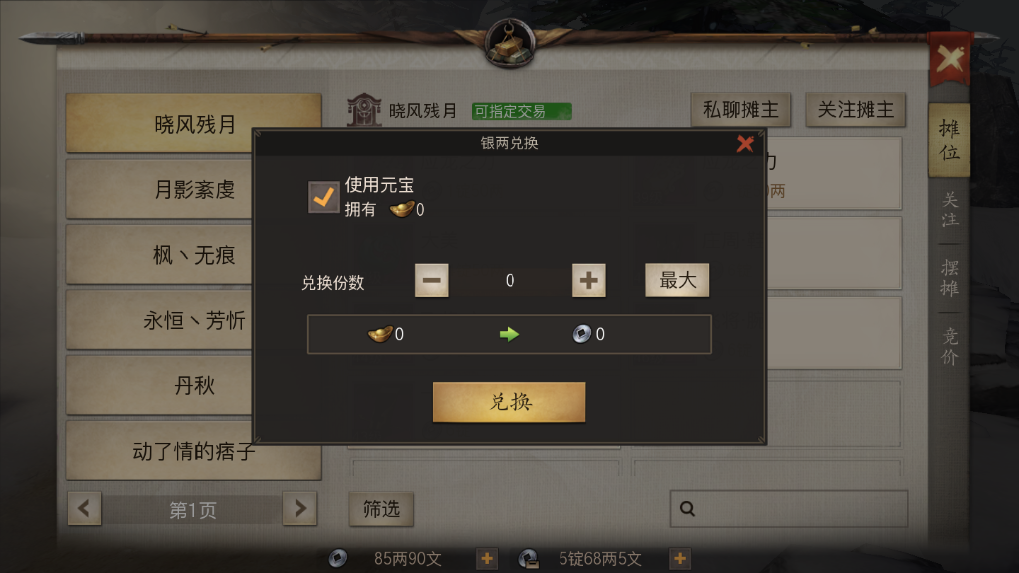
Task: Click the 私聊摊主 button
Action: point(741,110)
